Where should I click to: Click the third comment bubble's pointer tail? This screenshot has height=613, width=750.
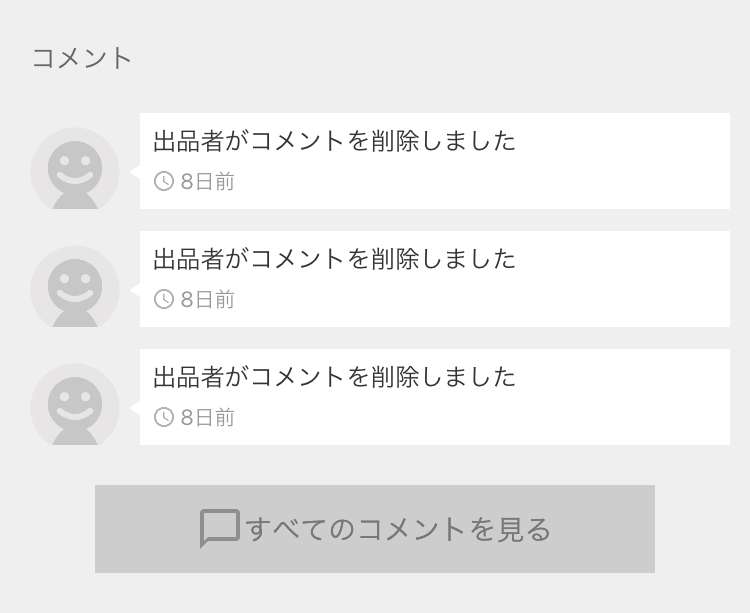point(135,407)
